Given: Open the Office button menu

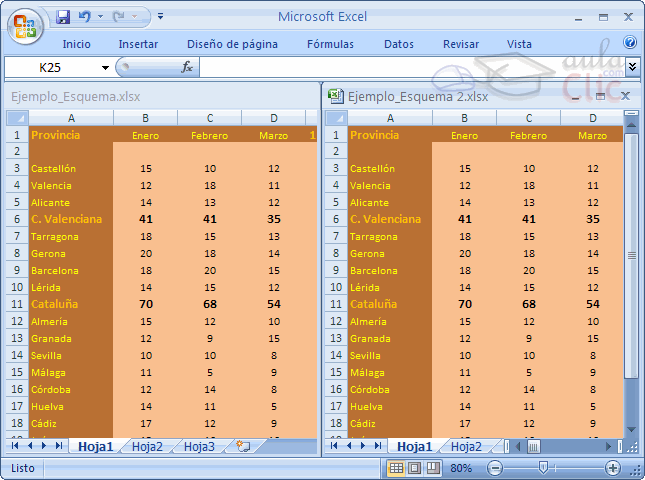Looking at the screenshot, I should coord(25,24).
